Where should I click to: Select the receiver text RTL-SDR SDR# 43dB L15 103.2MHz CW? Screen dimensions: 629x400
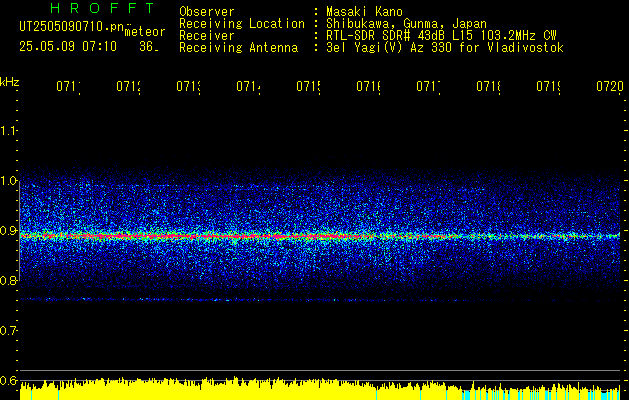click(x=441, y=36)
